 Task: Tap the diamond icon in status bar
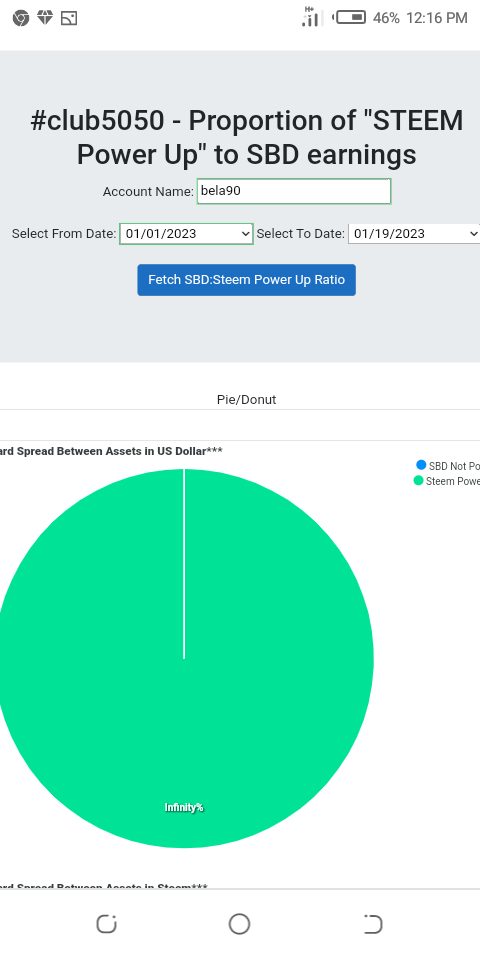pos(45,18)
